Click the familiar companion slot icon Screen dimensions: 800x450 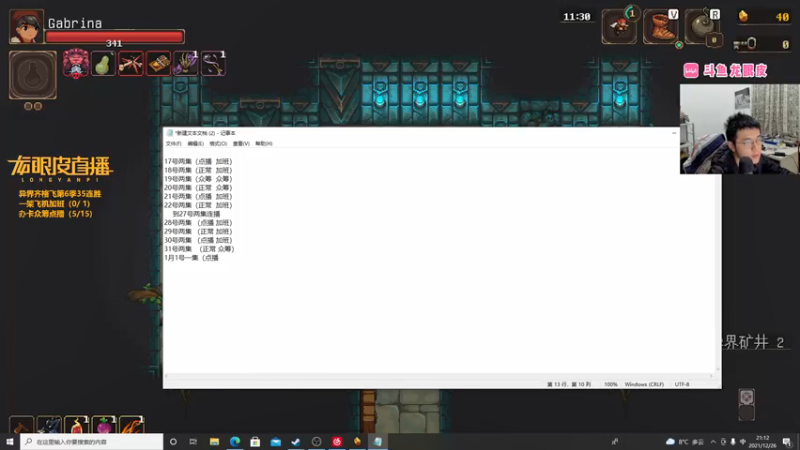(x=619, y=26)
